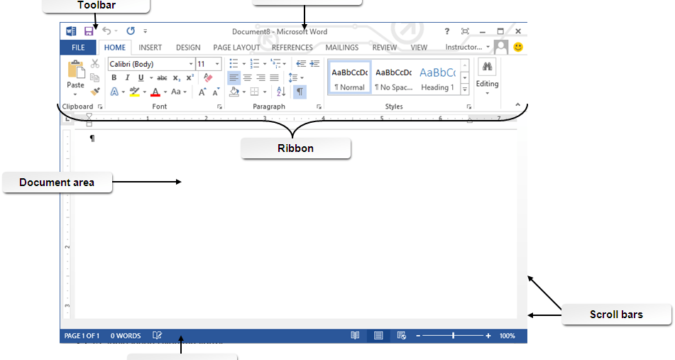Undo the last action
This screenshot has width=675, height=360.
click(x=107, y=31)
